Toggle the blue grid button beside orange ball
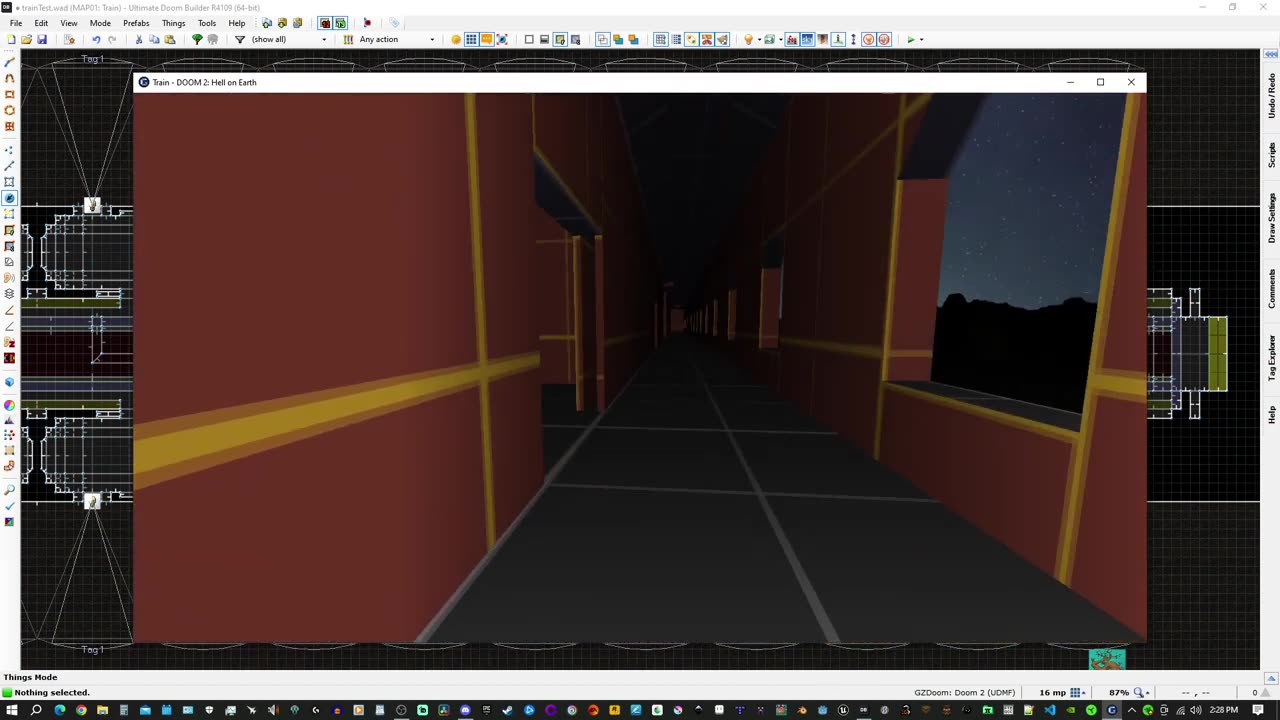 471,39
